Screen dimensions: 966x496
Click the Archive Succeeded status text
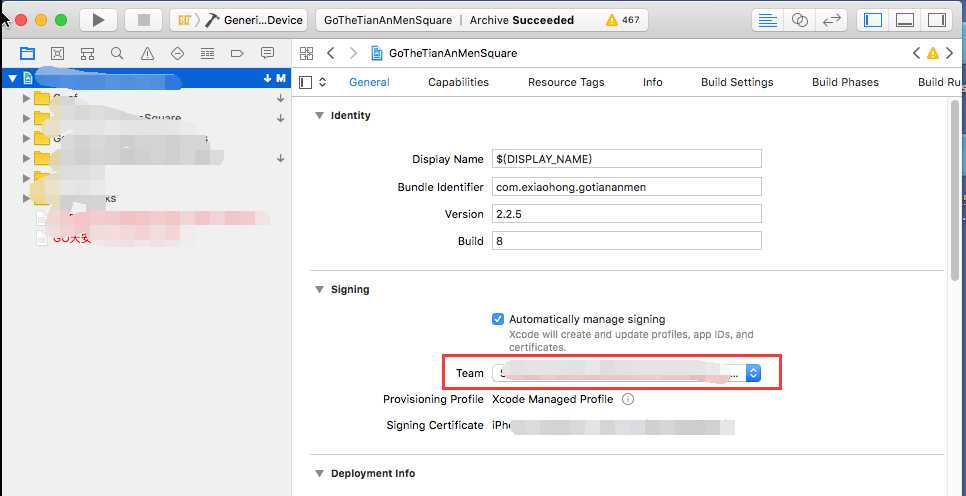[x=522, y=20]
